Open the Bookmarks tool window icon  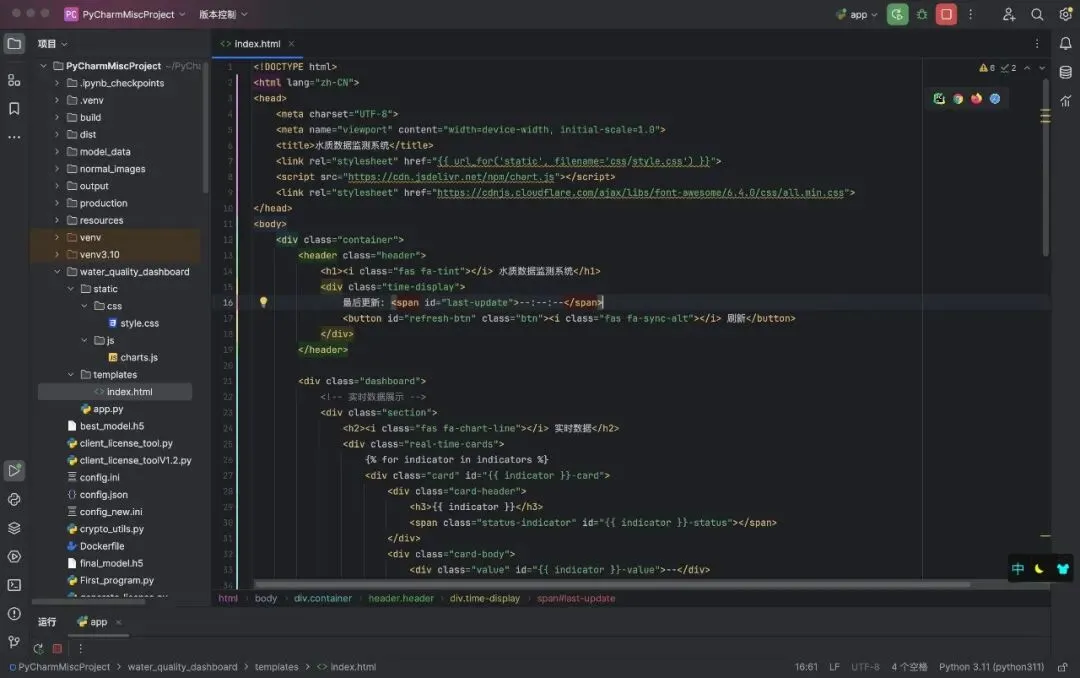point(14,108)
